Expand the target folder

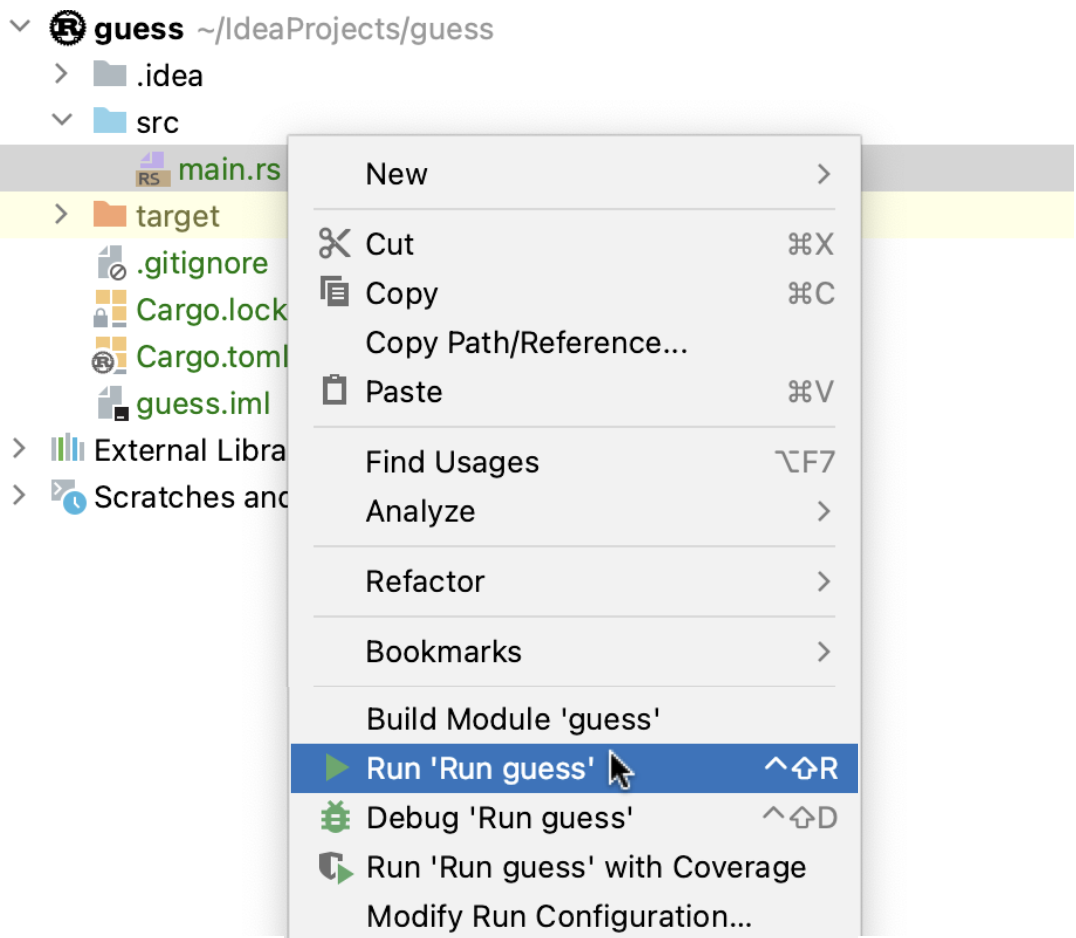coord(60,214)
